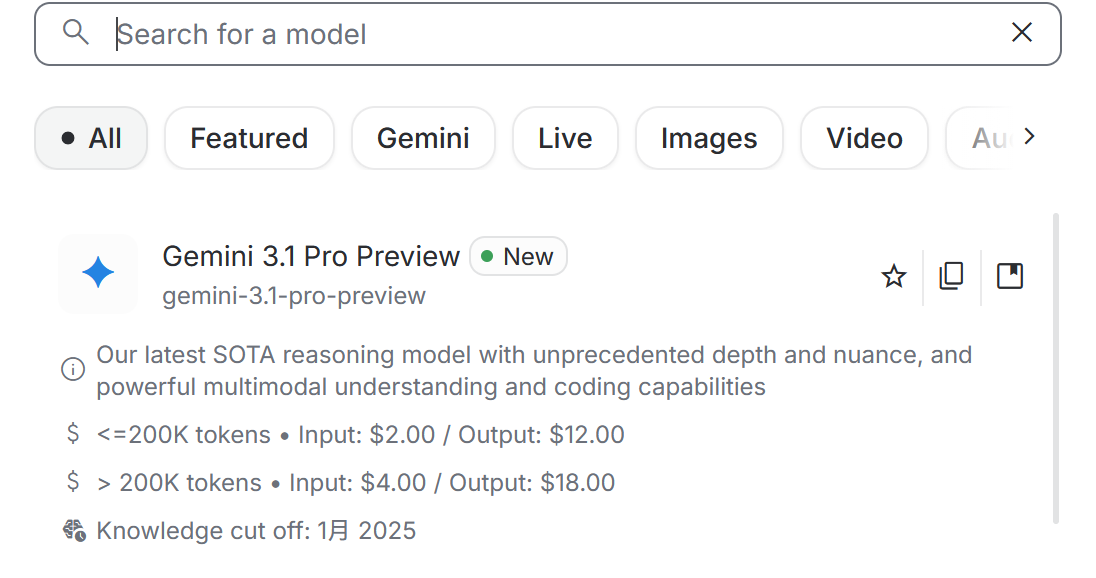Star the Gemini 3.1 Pro Preview model

click(x=893, y=276)
